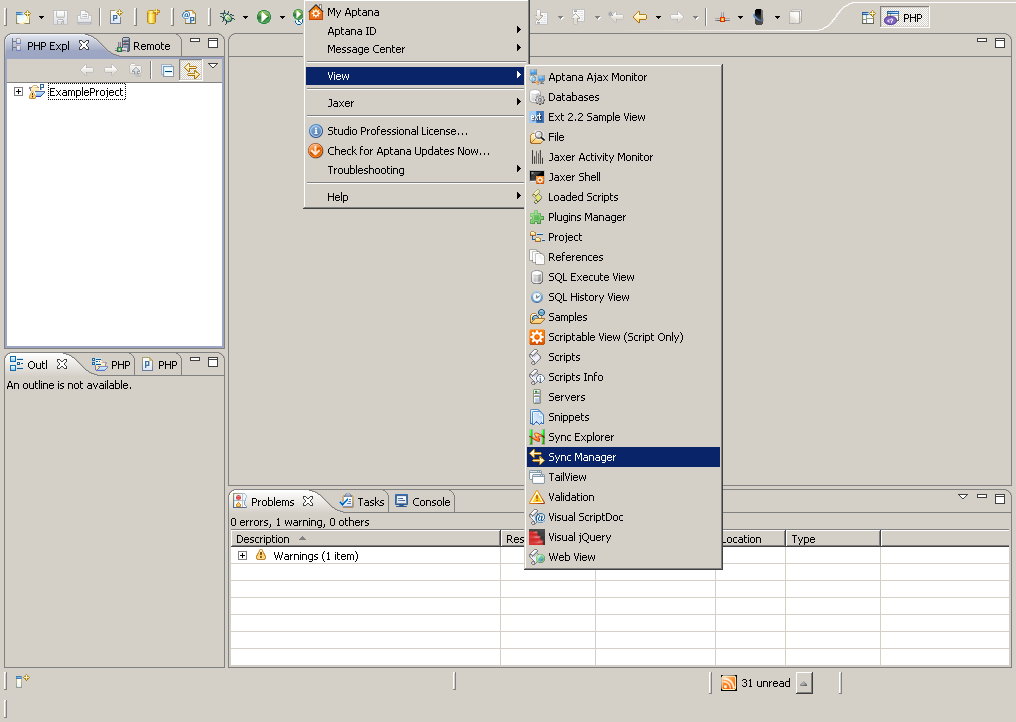Open the Samples view
Image resolution: width=1016 pixels, height=722 pixels.
pos(623,317)
